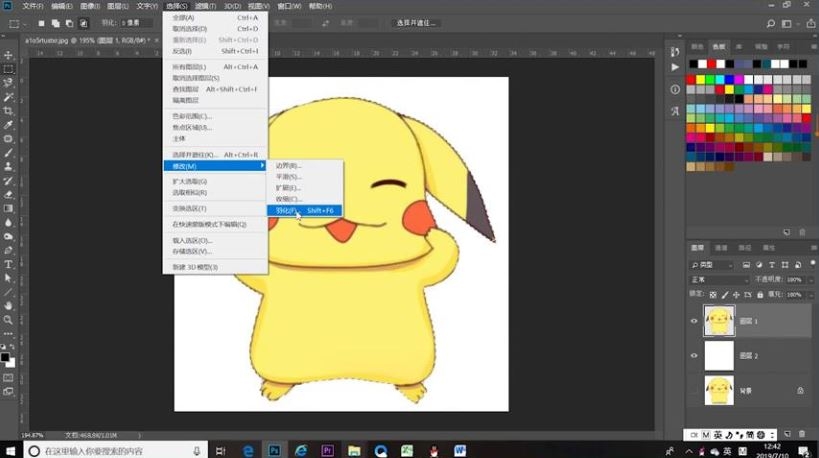Open the History panel icon
This screenshot has height=458, width=819.
click(675, 52)
